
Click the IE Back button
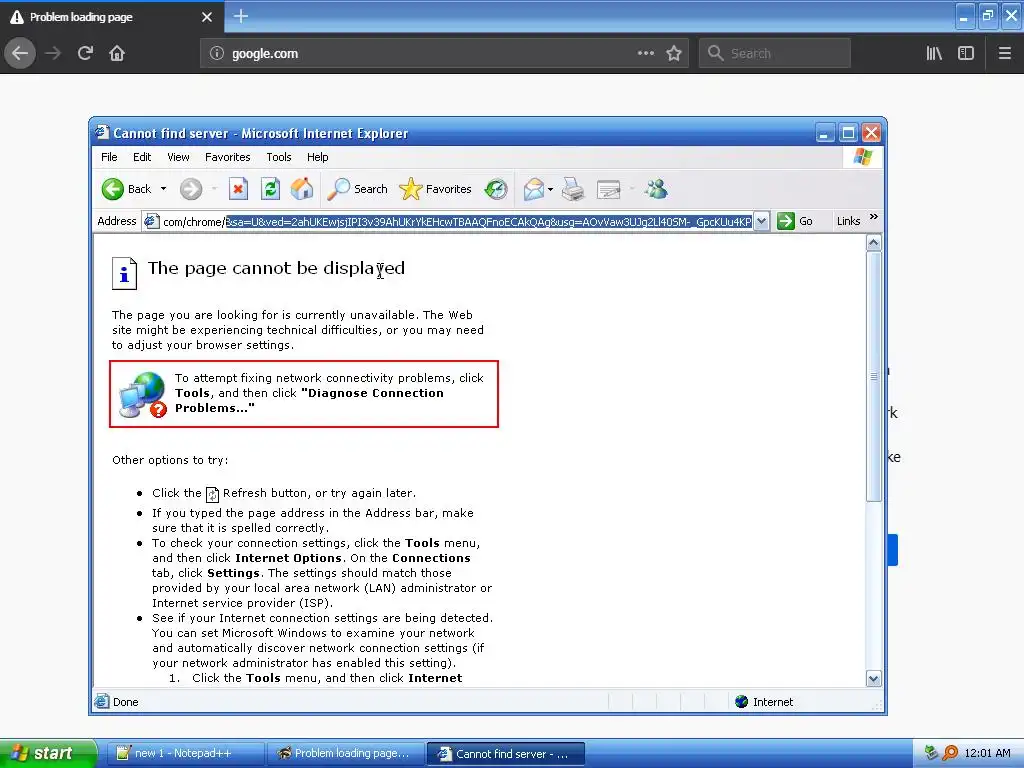(x=126, y=189)
